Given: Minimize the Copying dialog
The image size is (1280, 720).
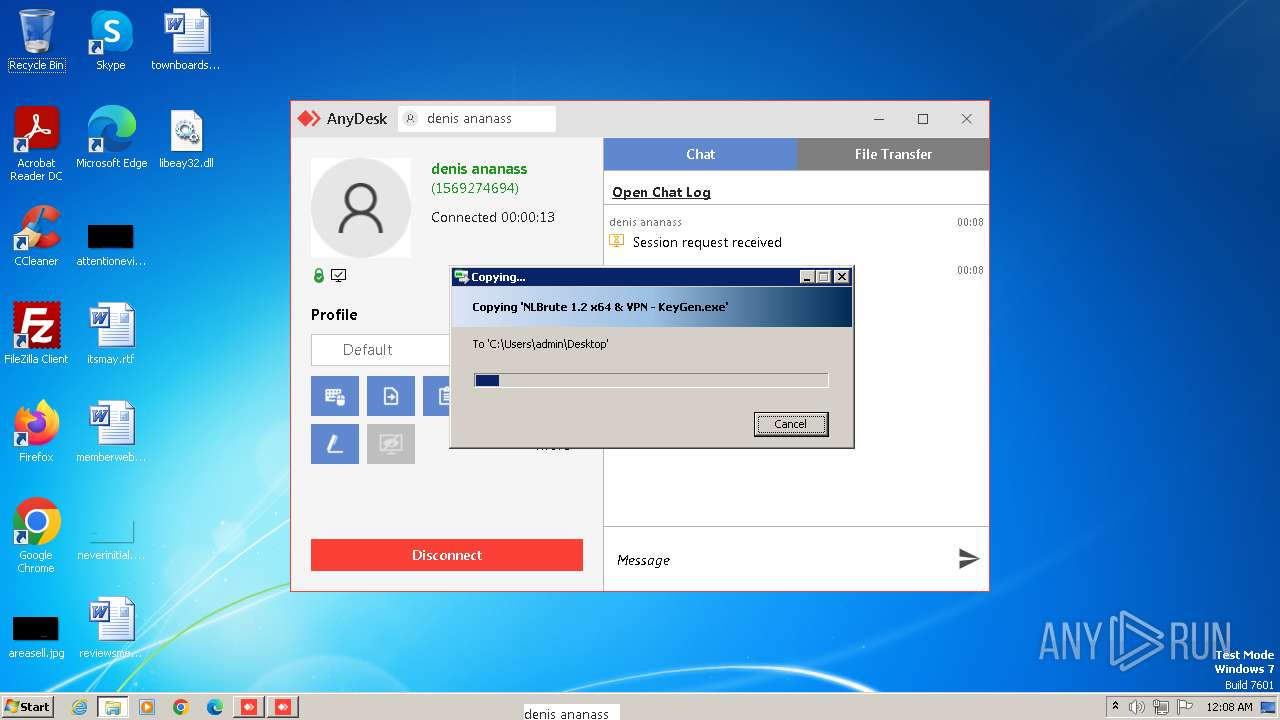Looking at the screenshot, I should (x=808, y=277).
